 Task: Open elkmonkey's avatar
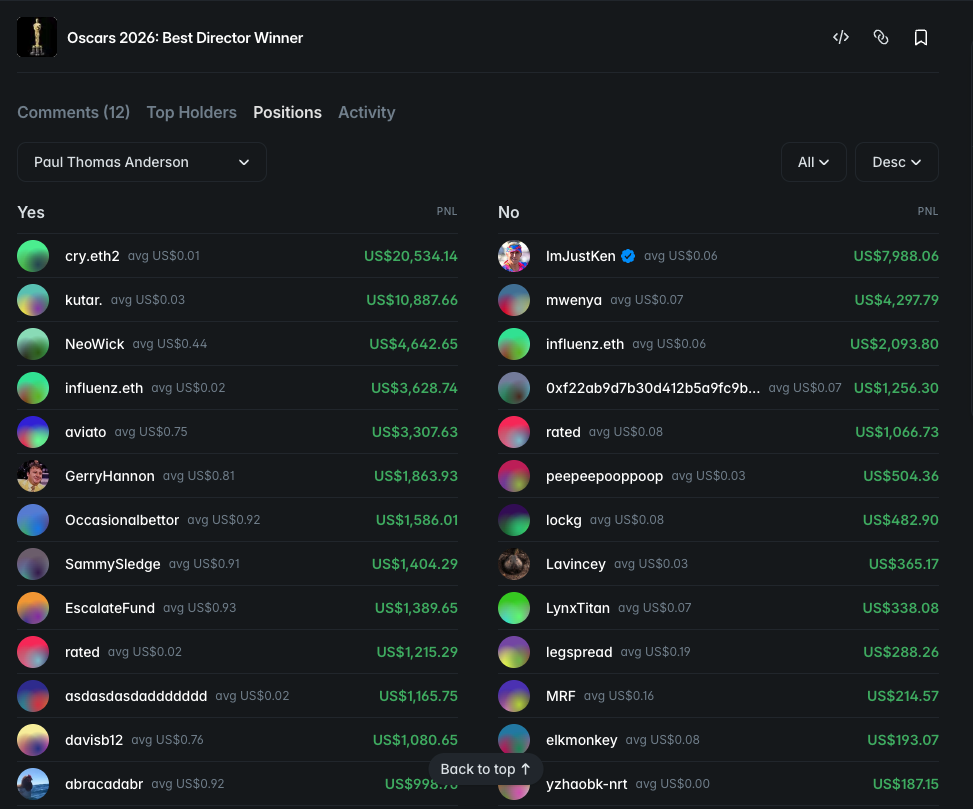click(514, 741)
